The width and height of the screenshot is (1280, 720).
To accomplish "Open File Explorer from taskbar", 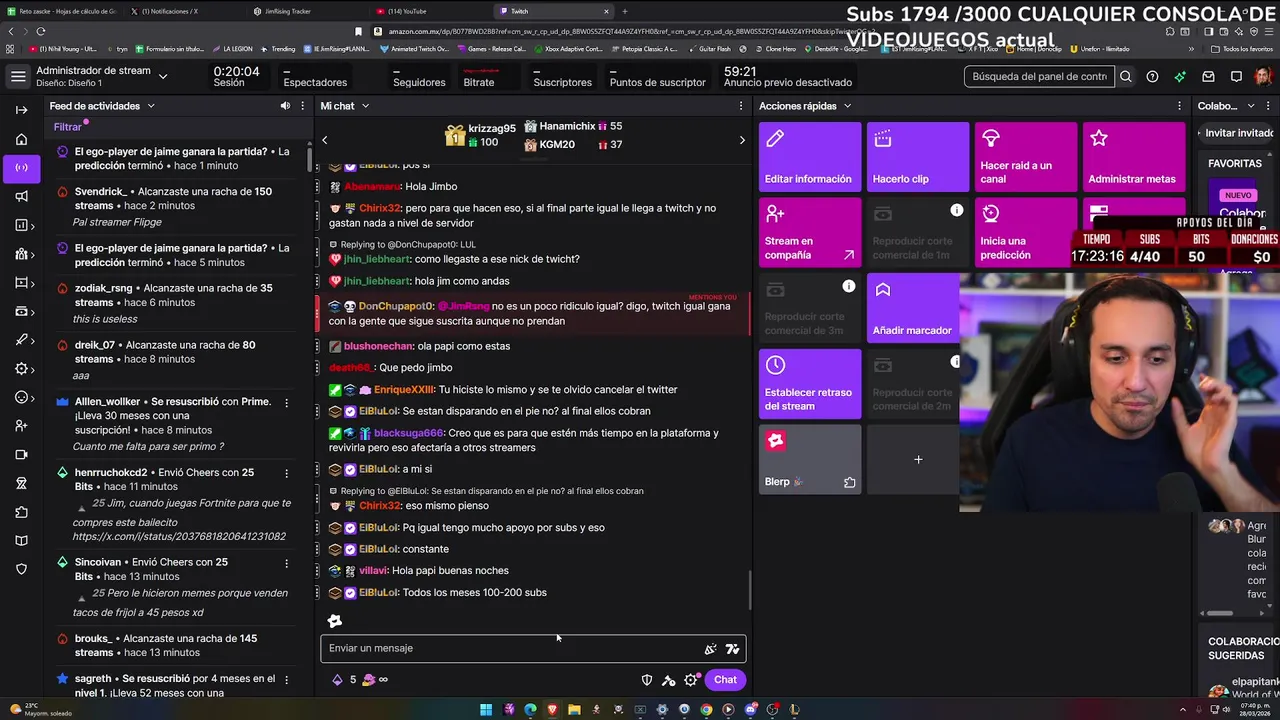I will click(x=574, y=710).
